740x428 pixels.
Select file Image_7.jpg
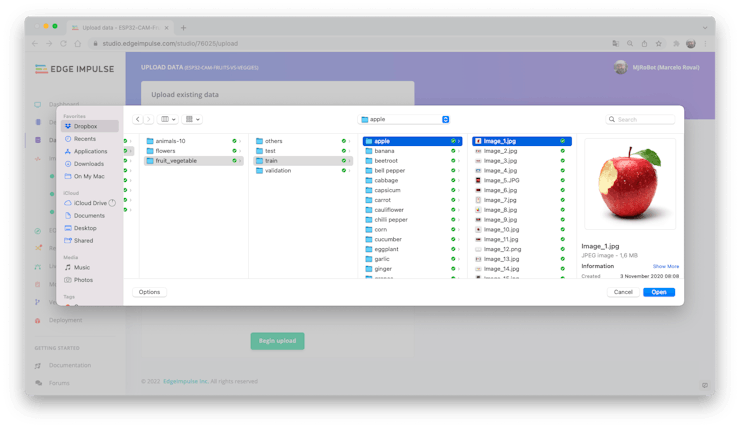click(x=522, y=200)
